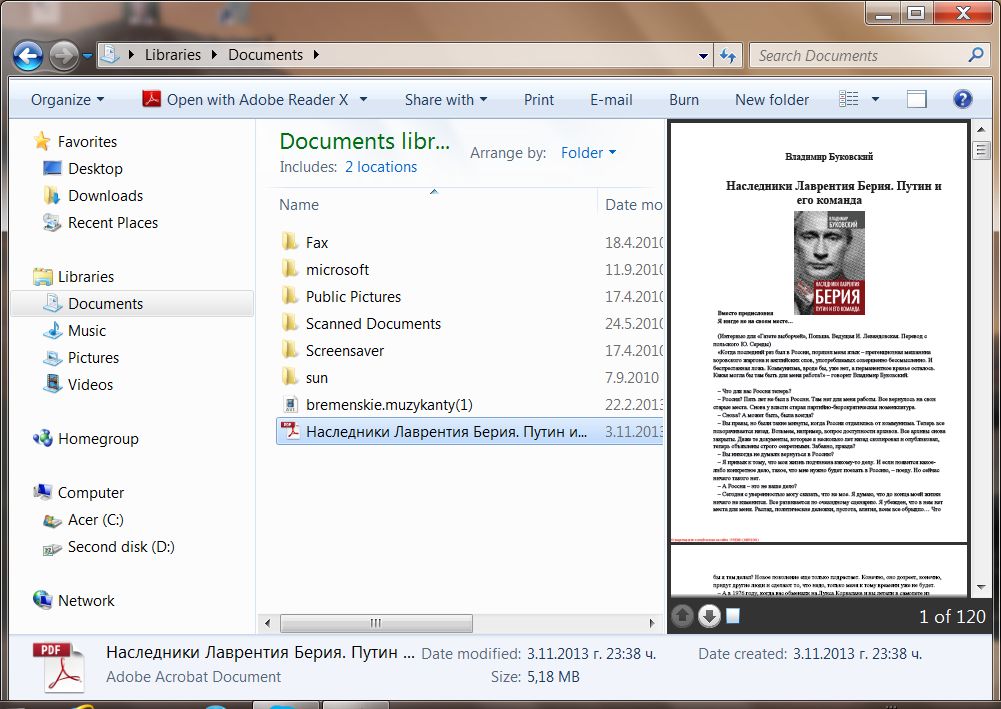The height and width of the screenshot is (709, 1001).
Task: Click the Libraries breadcrumb in address bar
Action: point(172,55)
